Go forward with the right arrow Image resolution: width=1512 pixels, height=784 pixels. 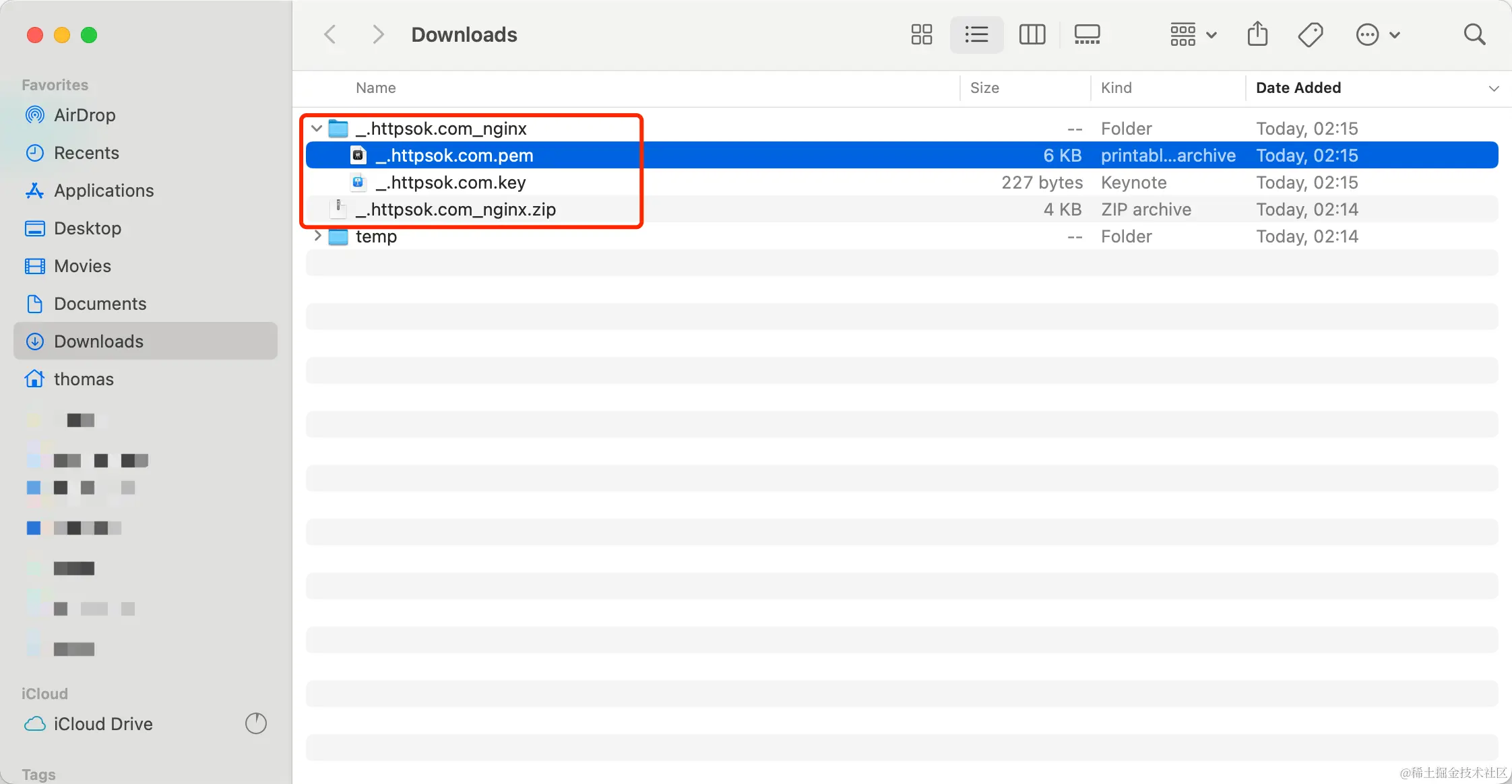click(378, 34)
